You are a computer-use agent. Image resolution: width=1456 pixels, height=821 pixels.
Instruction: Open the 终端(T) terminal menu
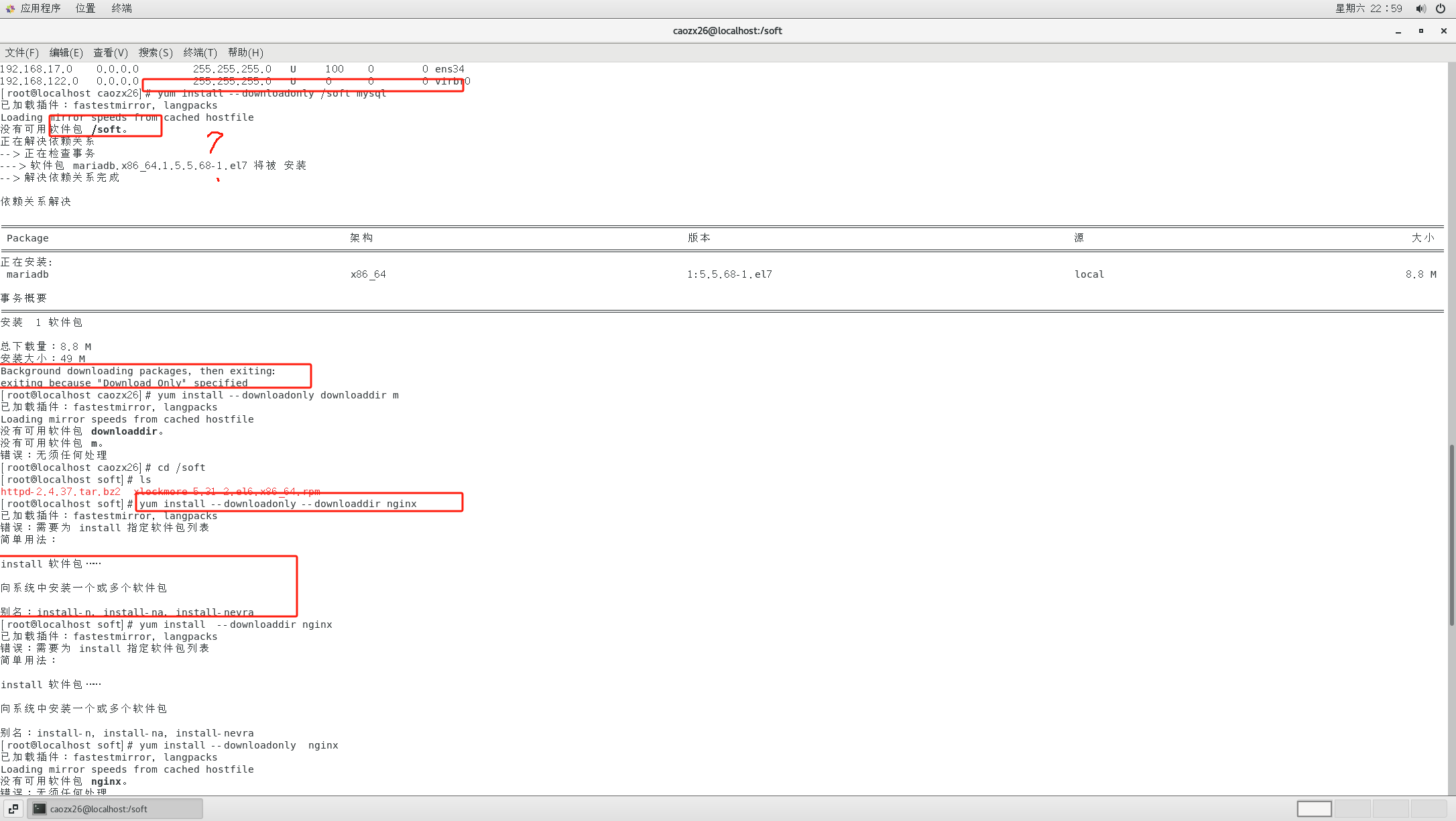click(x=200, y=52)
